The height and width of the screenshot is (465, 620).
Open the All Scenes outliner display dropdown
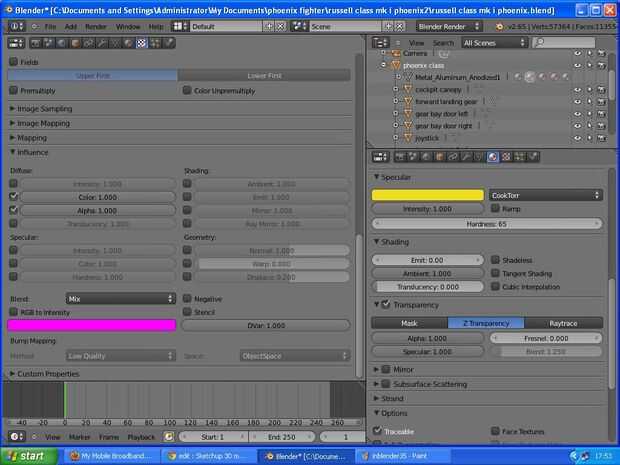(x=494, y=43)
